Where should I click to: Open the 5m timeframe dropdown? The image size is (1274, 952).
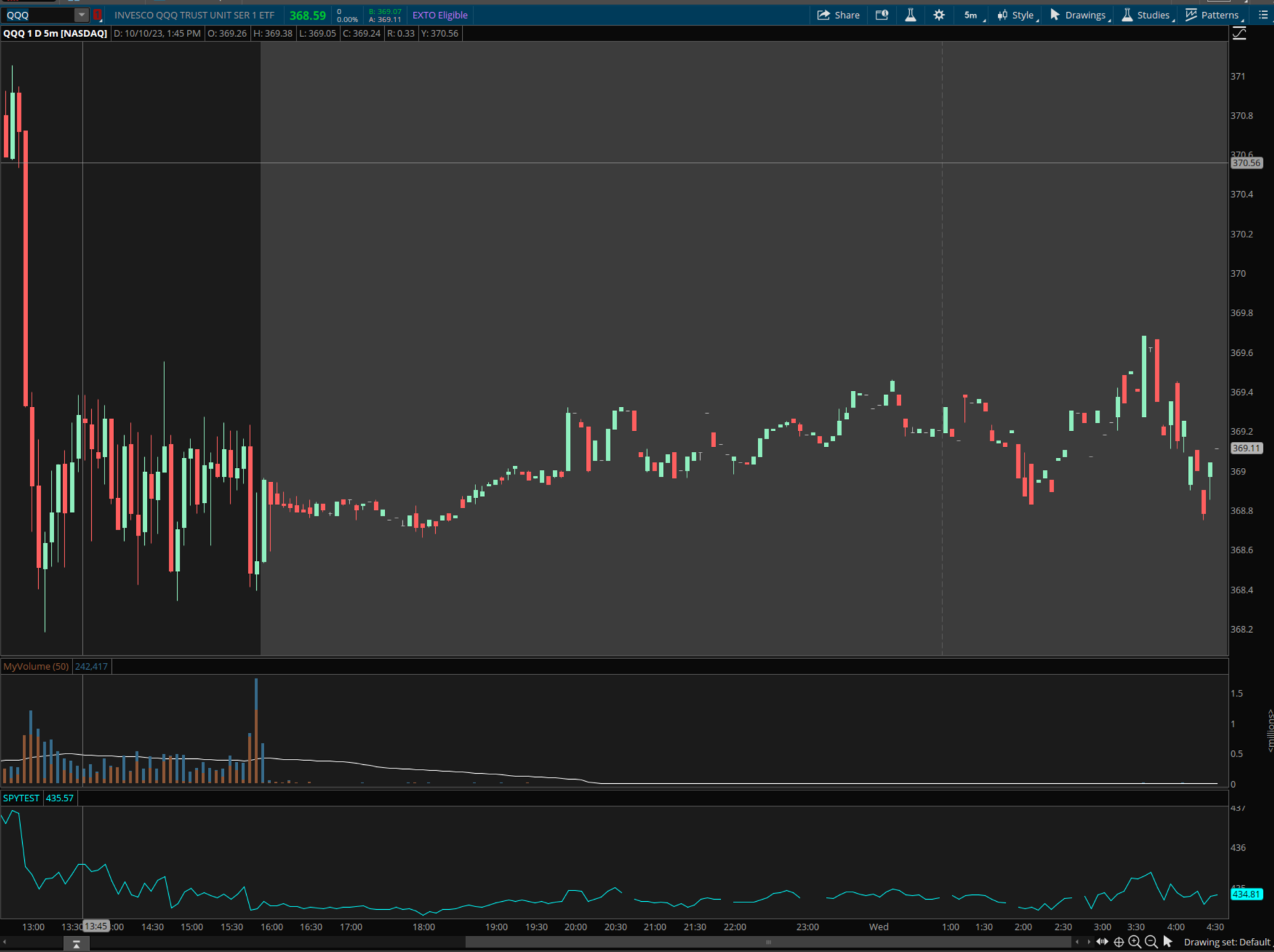pyautogui.click(x=972, y=15)
